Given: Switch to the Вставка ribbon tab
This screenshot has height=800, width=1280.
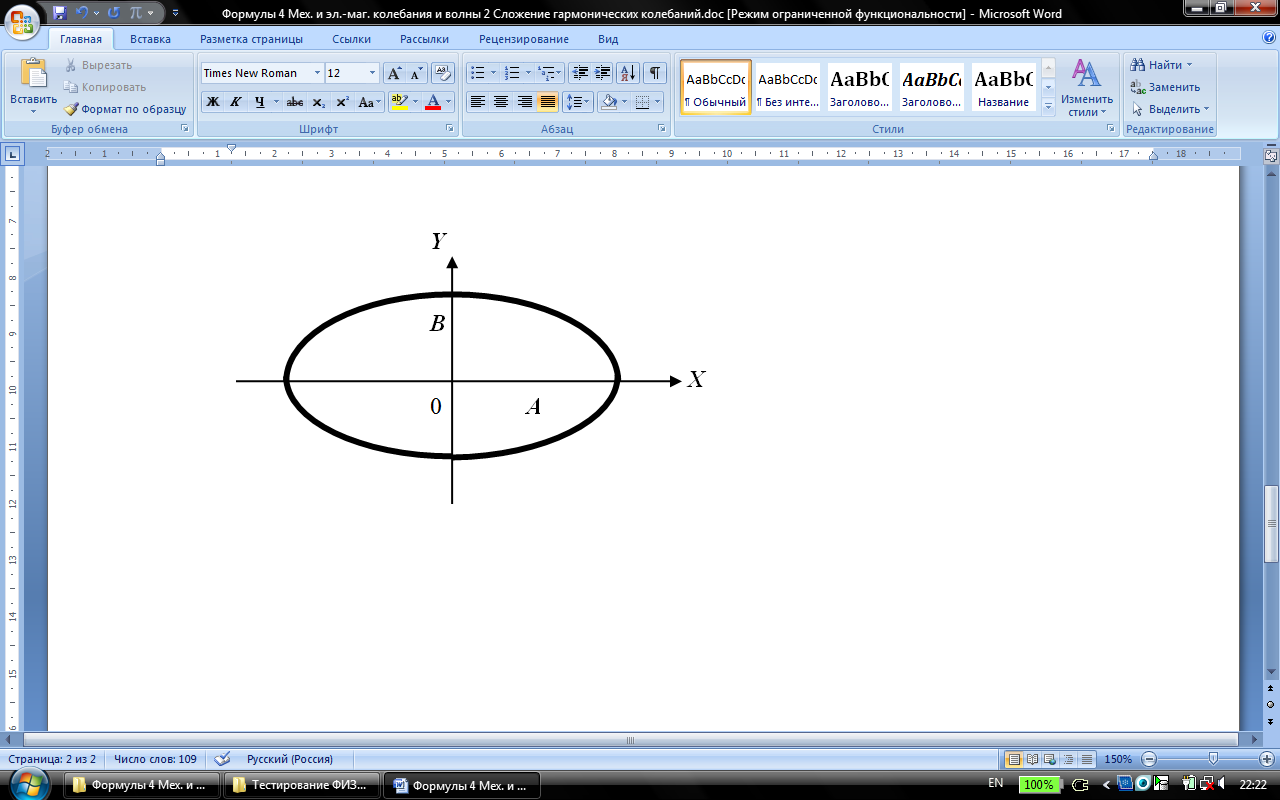Looking at the screenshot, I should click(x=150, y=39).
